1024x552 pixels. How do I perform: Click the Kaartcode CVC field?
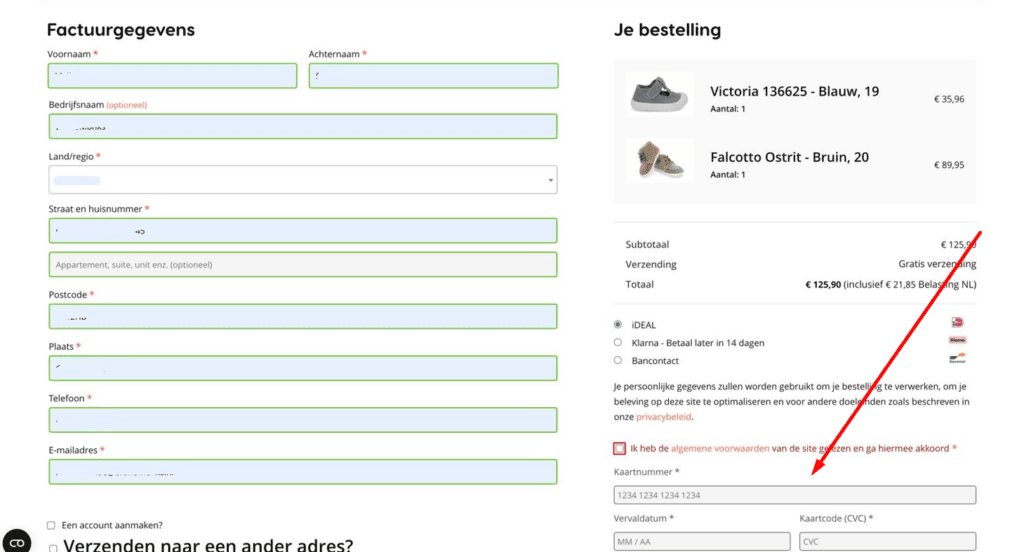click(x=887, y=541)
